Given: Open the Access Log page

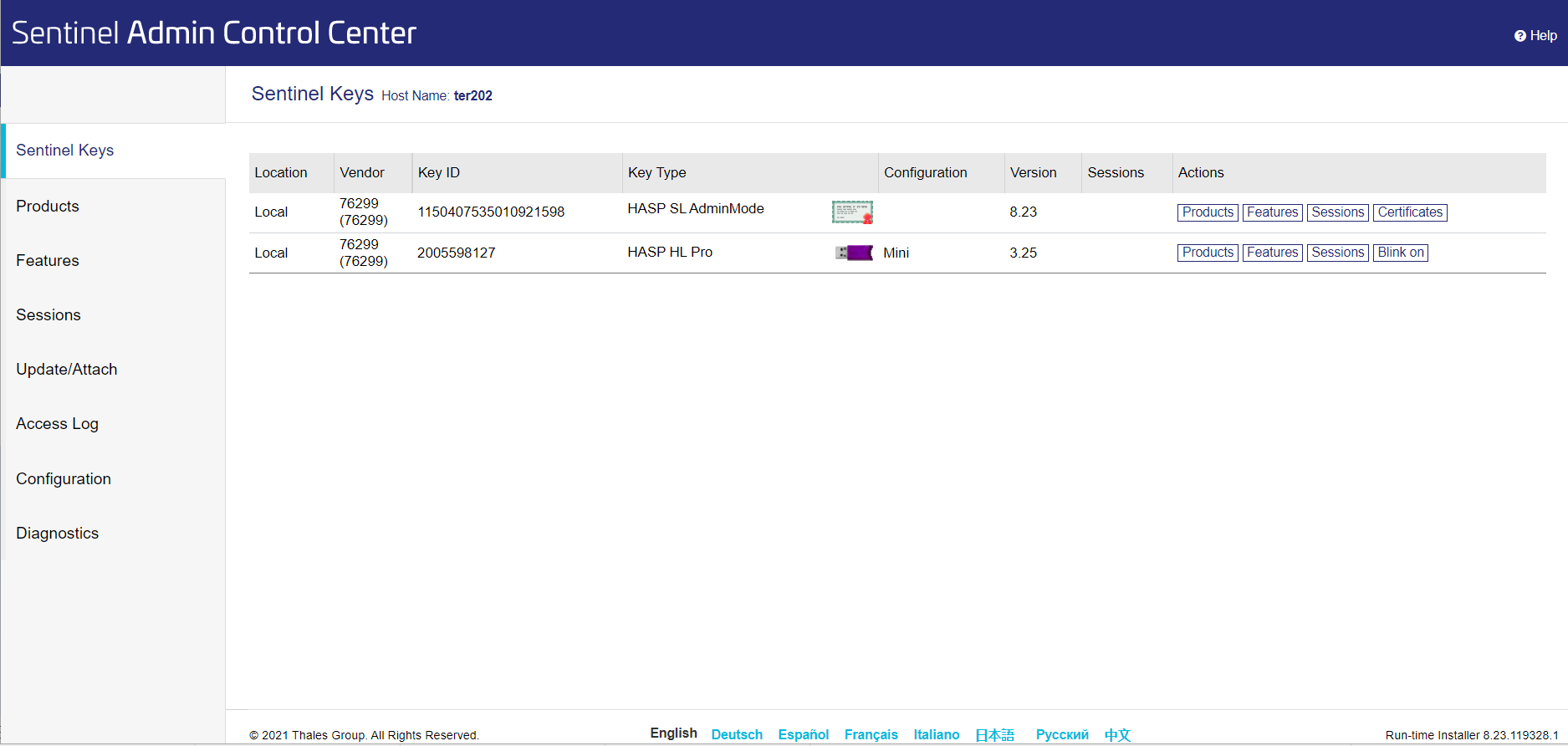Looking at the screenshot, I should click(x=58, y=424).
